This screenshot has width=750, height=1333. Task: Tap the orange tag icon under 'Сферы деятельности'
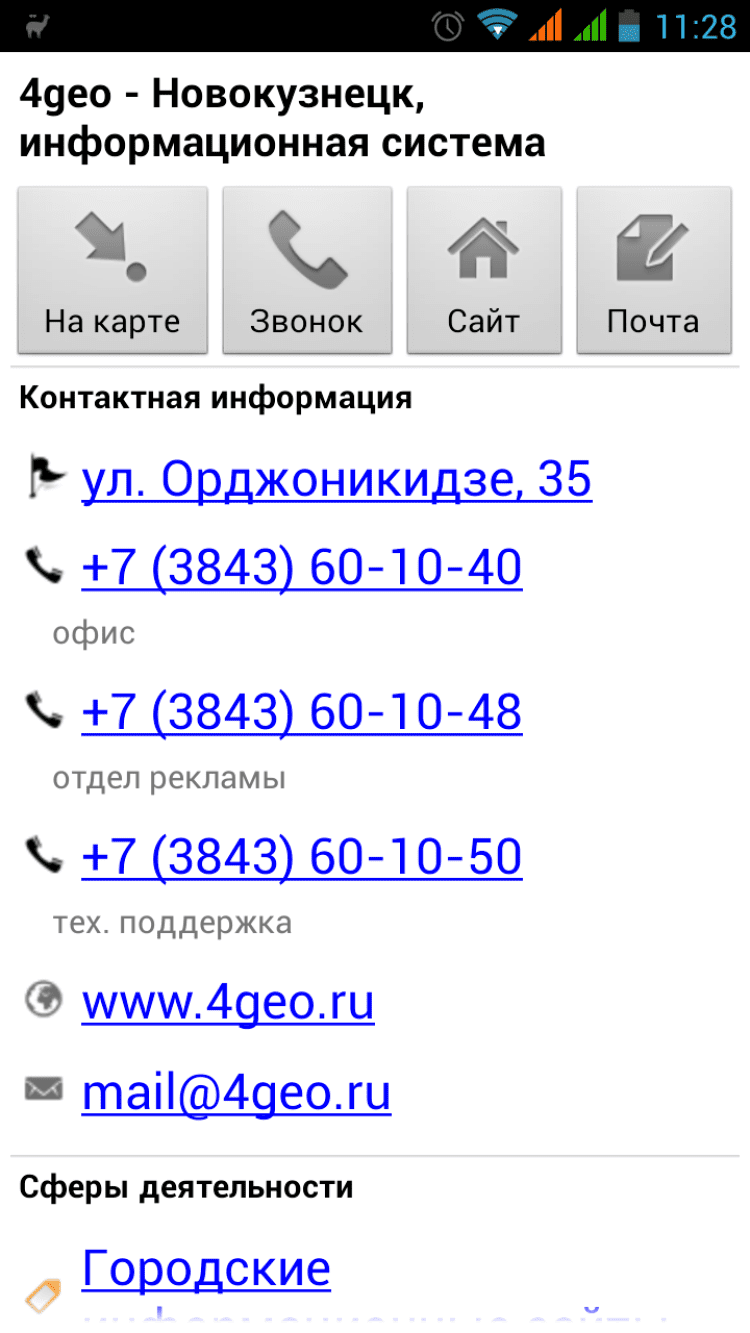(x=44, y=1297)
